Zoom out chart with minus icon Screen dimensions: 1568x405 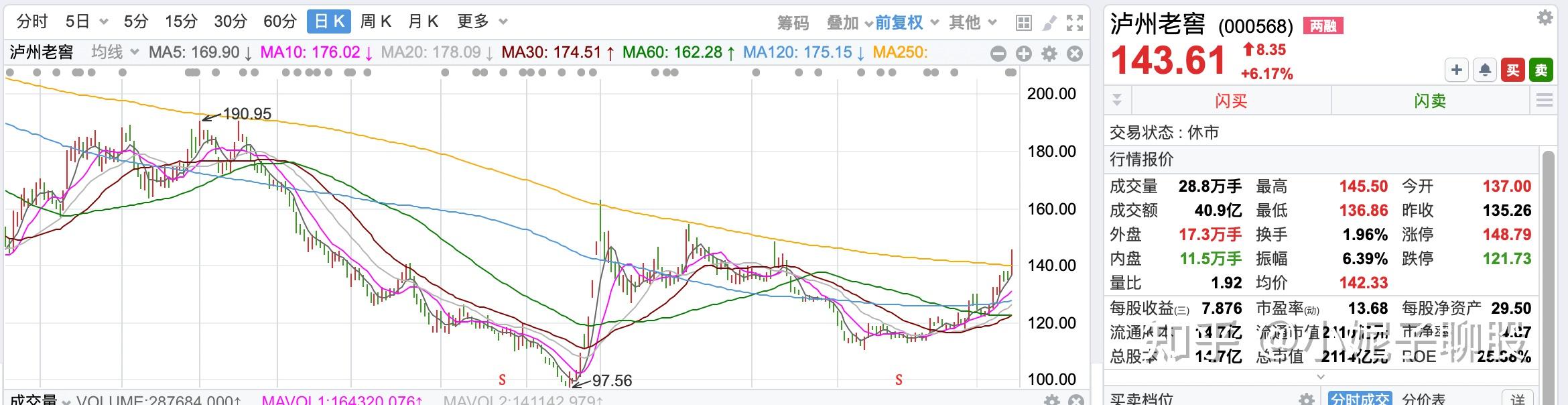pos(998,54)
